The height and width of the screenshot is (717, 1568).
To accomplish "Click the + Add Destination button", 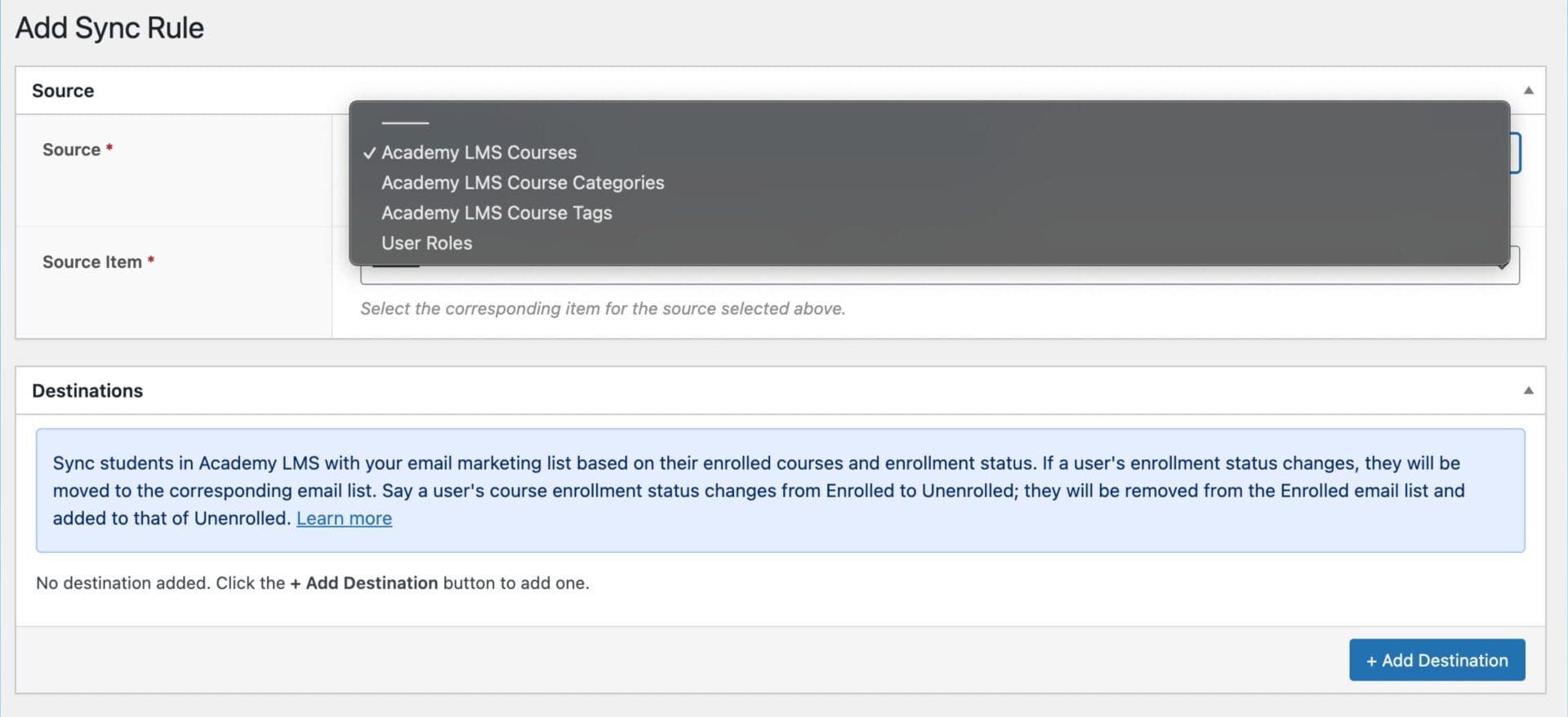I will tap(1437, 660).
